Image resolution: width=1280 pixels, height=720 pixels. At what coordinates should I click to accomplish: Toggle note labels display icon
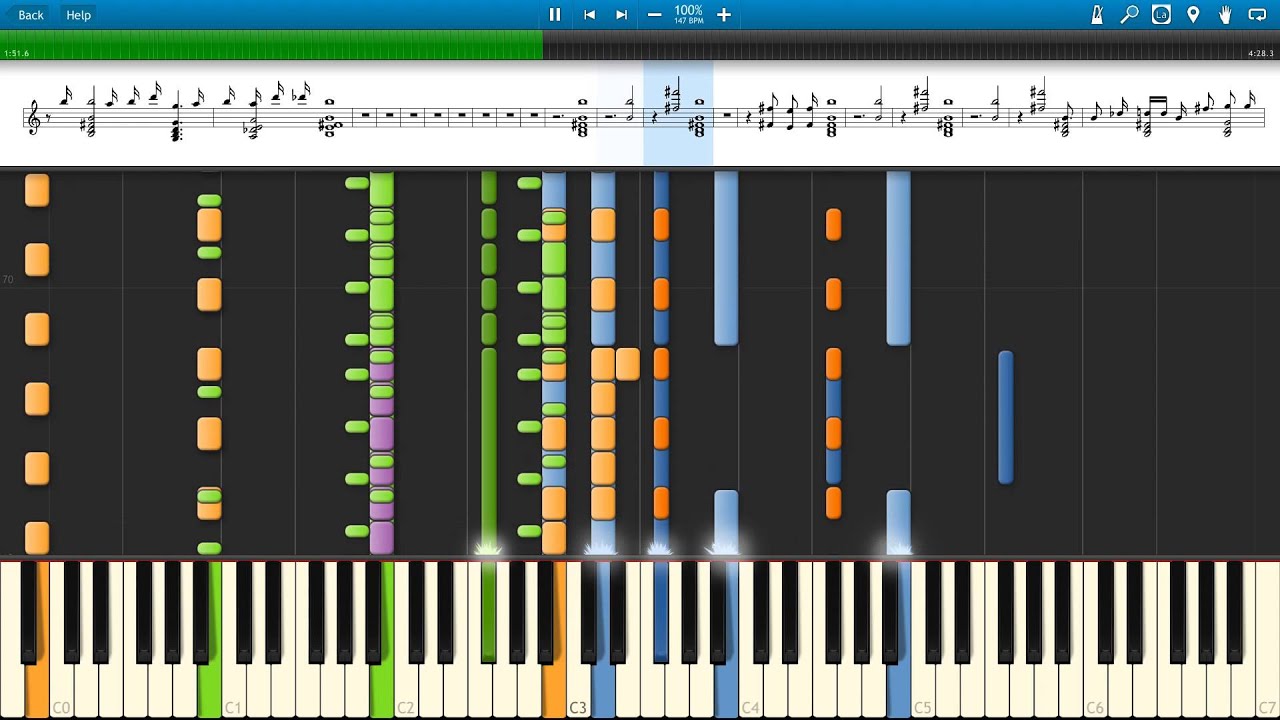[1161, 15]
